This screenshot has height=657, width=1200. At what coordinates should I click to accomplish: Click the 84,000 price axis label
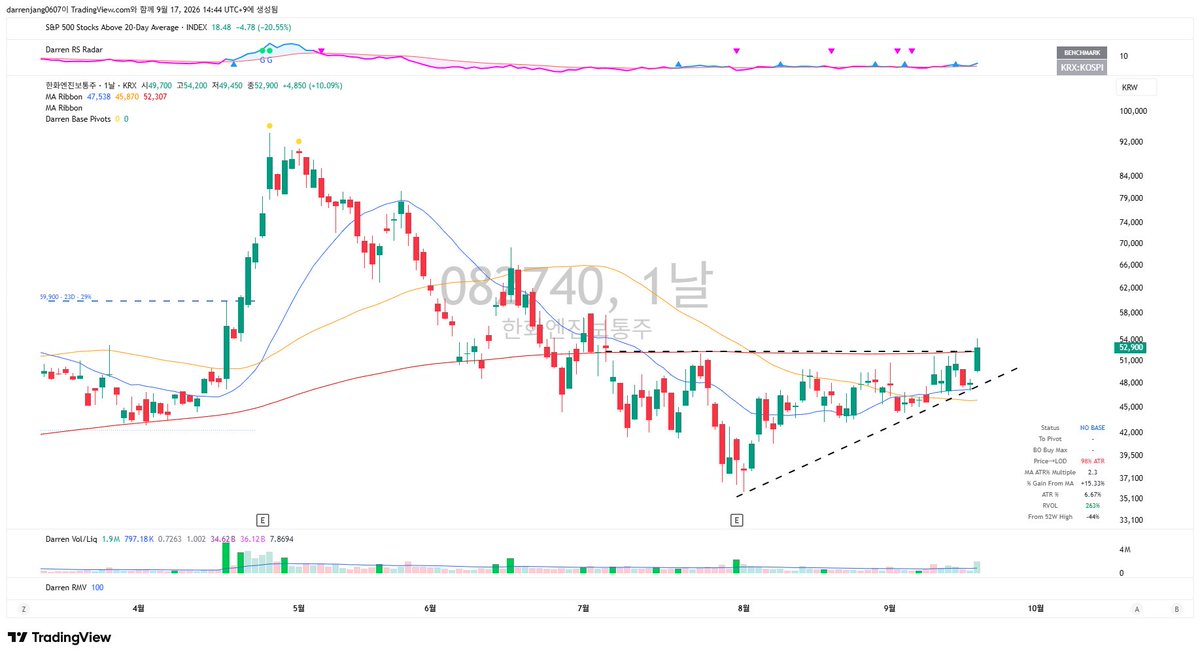coord(1133,176)
